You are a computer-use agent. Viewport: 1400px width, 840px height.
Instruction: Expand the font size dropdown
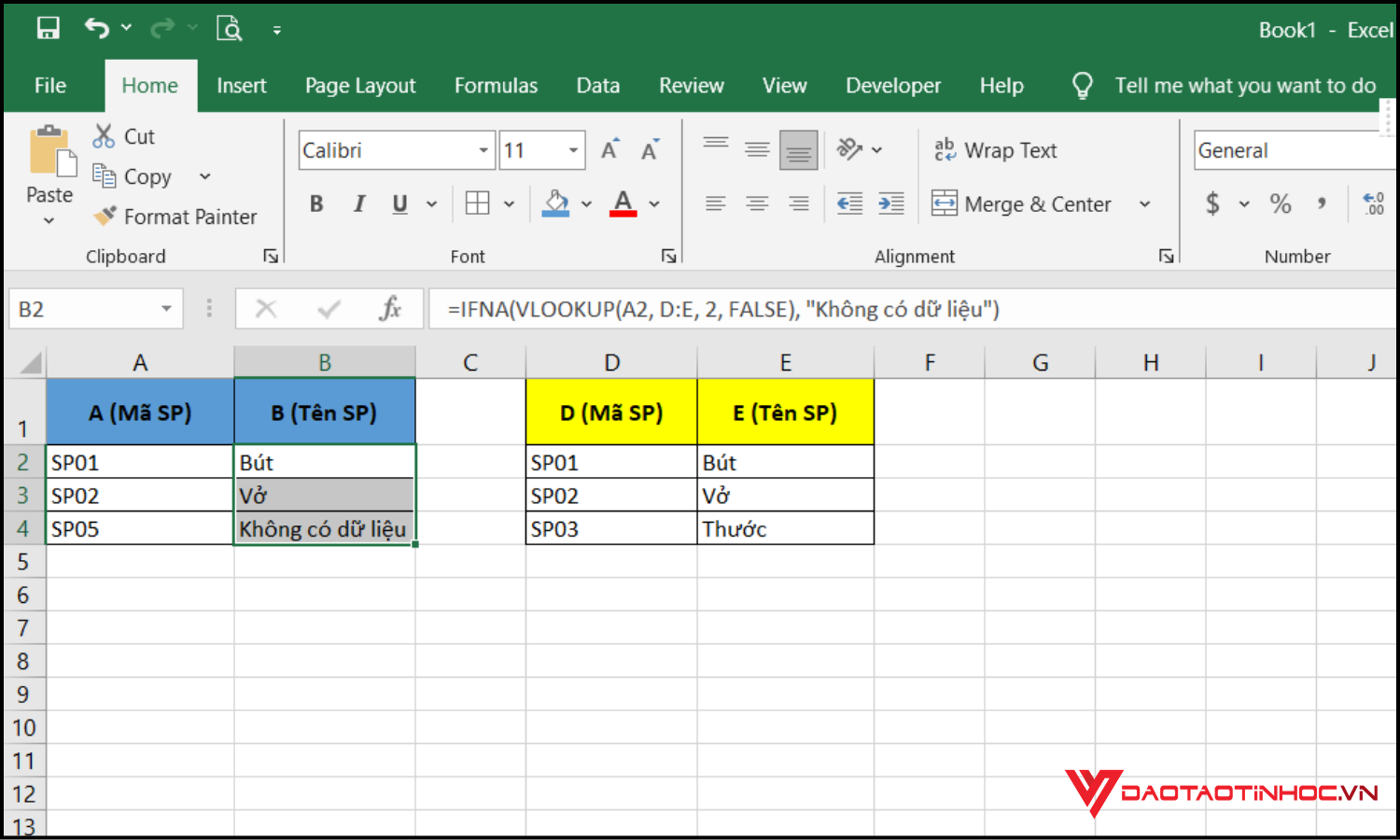[573, 150]
